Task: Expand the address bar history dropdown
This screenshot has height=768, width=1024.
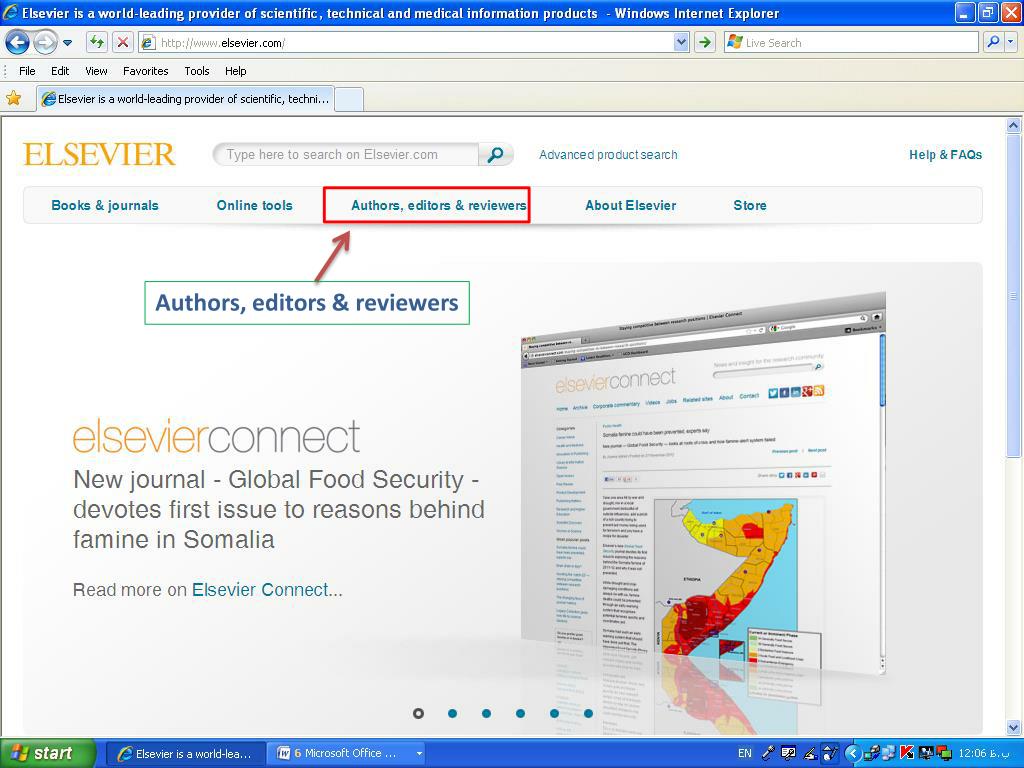Action: click(x=681, y=42)
